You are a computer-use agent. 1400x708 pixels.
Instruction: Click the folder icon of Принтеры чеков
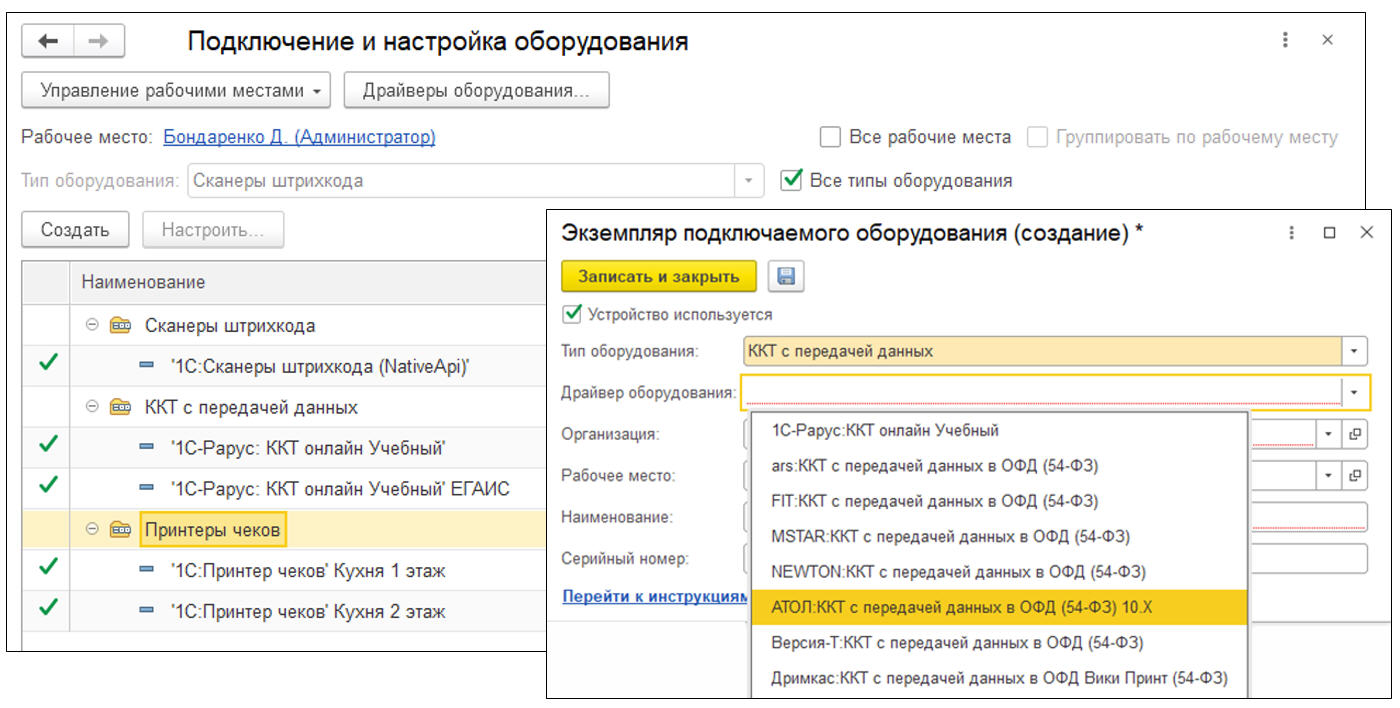pos(121,530)
